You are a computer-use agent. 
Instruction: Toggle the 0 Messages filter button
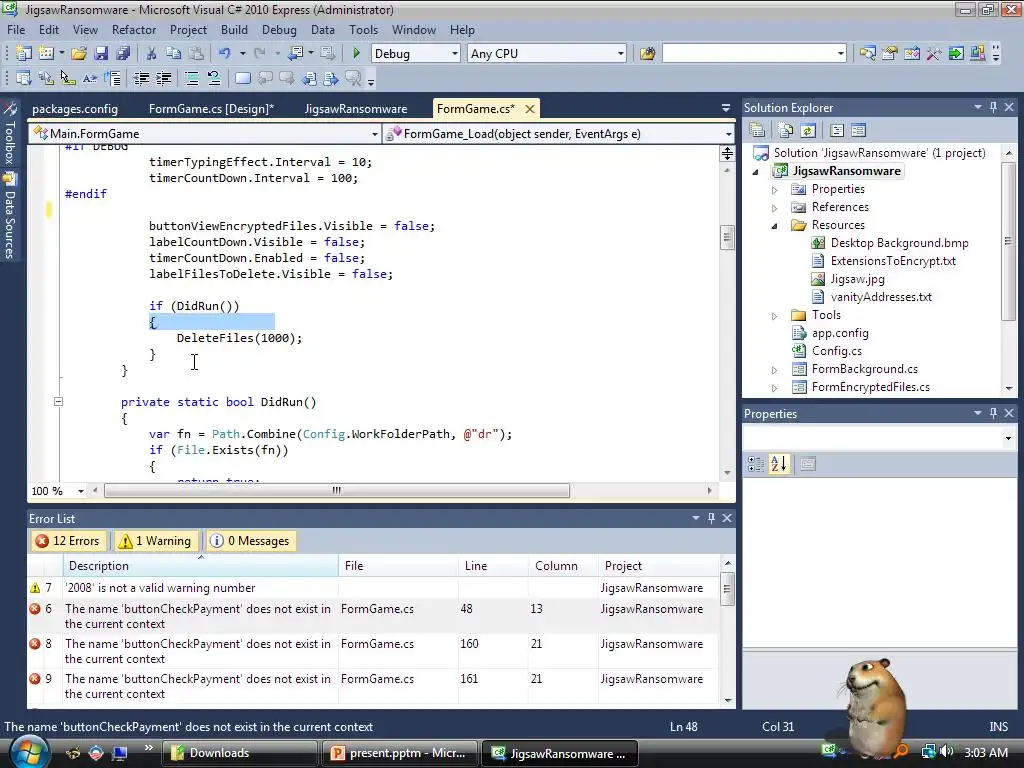pos(250,541)
